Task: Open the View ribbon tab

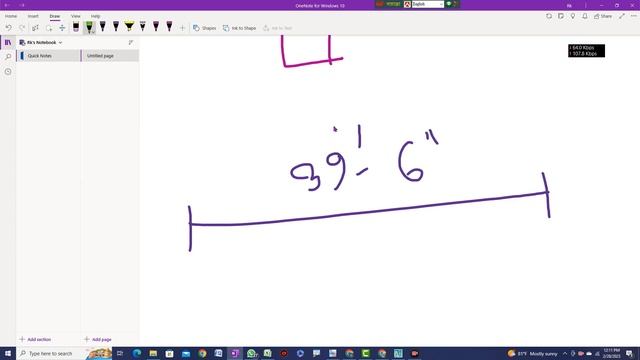Action: pyautogui.click(x=76, y=16)
